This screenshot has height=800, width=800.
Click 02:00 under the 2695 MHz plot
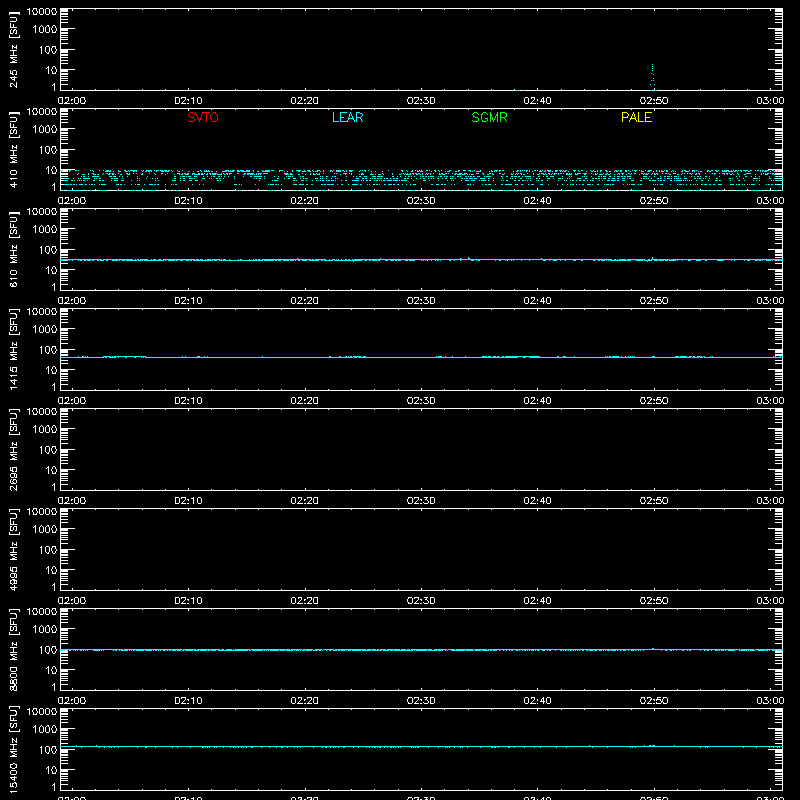[x=72, y=501]
